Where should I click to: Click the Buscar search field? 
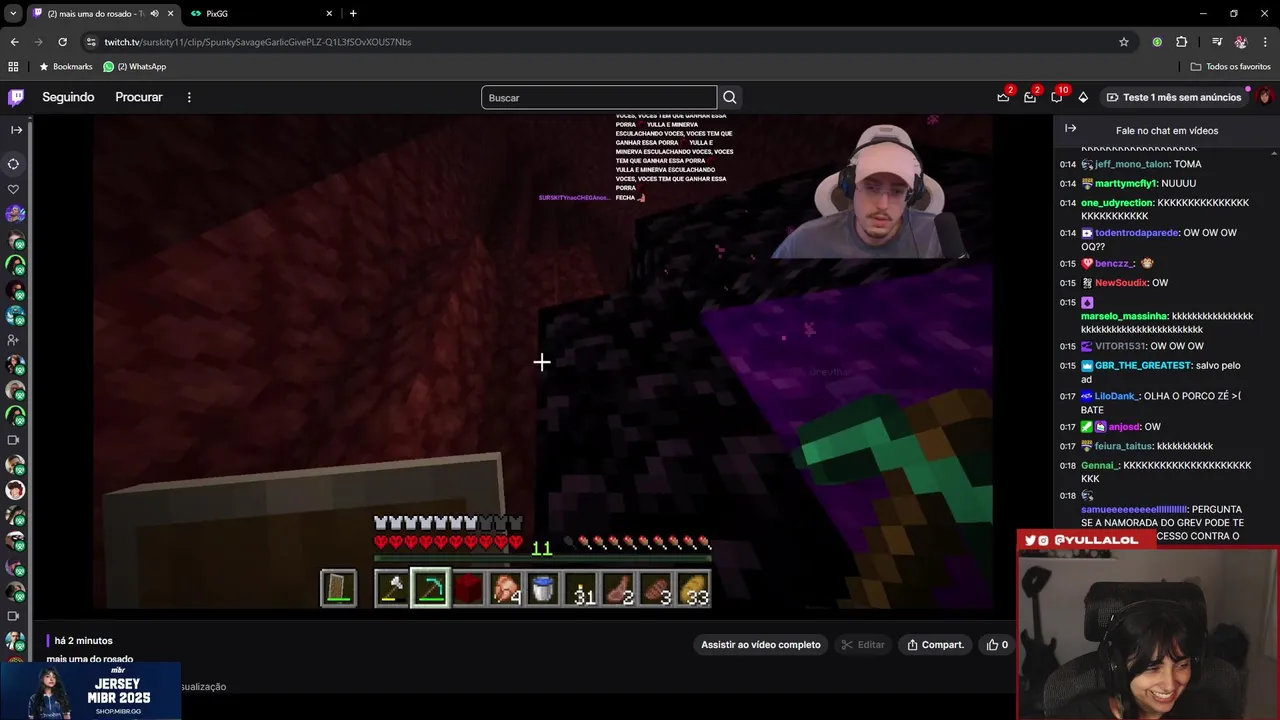[599, 97]
